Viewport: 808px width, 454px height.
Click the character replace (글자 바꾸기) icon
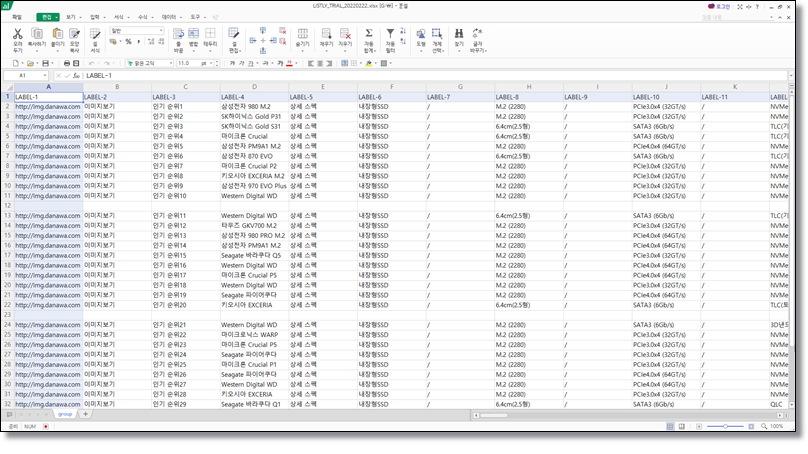477,34
